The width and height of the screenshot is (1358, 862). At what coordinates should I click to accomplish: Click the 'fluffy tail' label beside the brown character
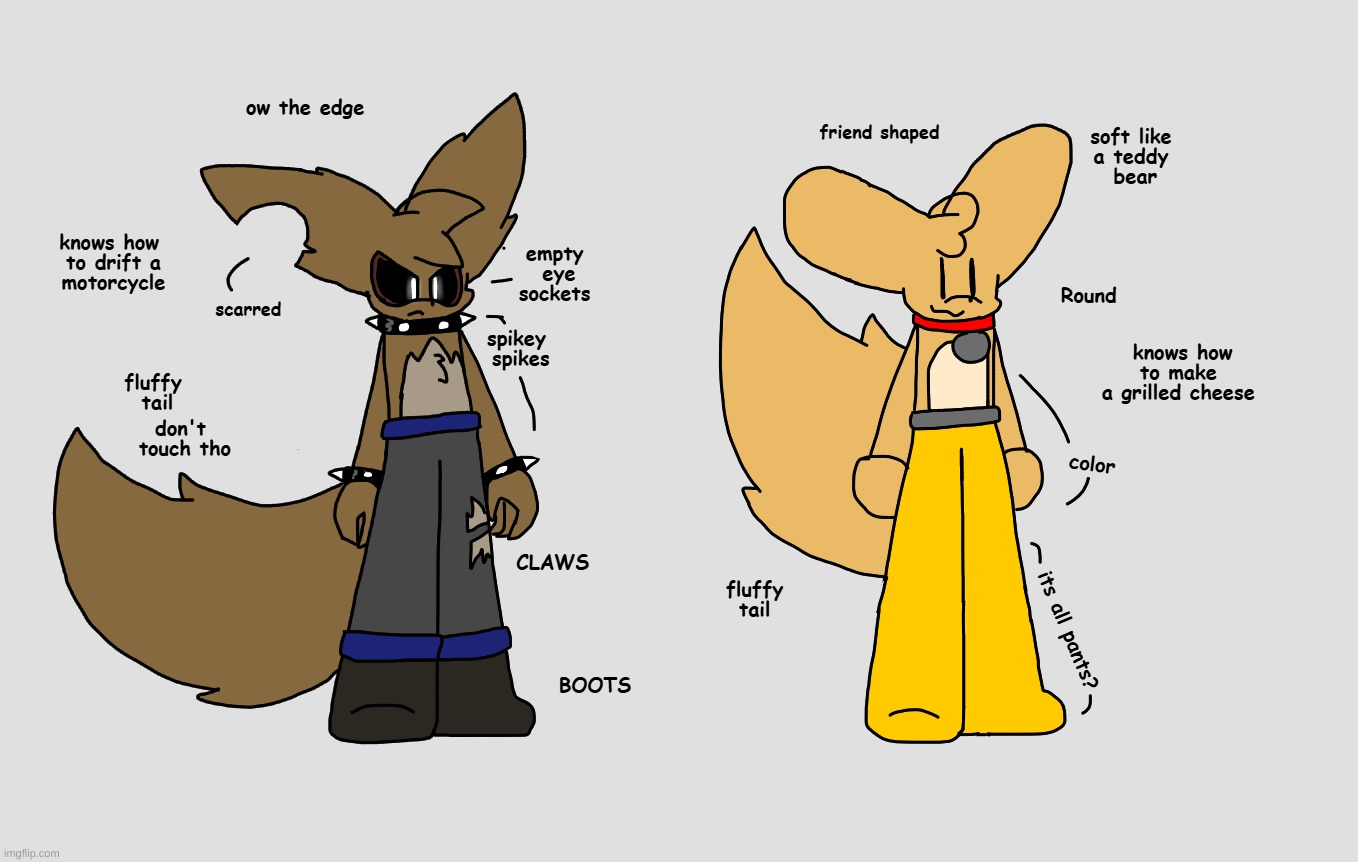pyautogui.click(x=153, y=393)
